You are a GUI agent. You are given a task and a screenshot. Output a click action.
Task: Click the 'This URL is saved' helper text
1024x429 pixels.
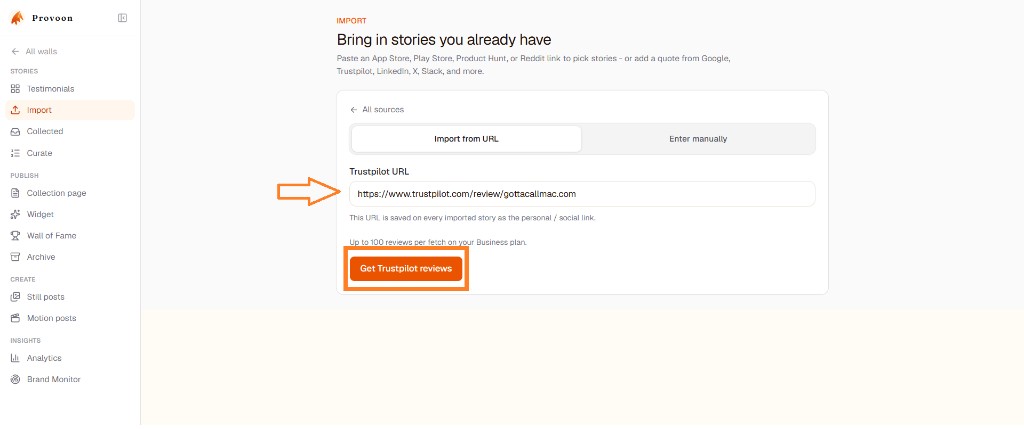[472, 217]
